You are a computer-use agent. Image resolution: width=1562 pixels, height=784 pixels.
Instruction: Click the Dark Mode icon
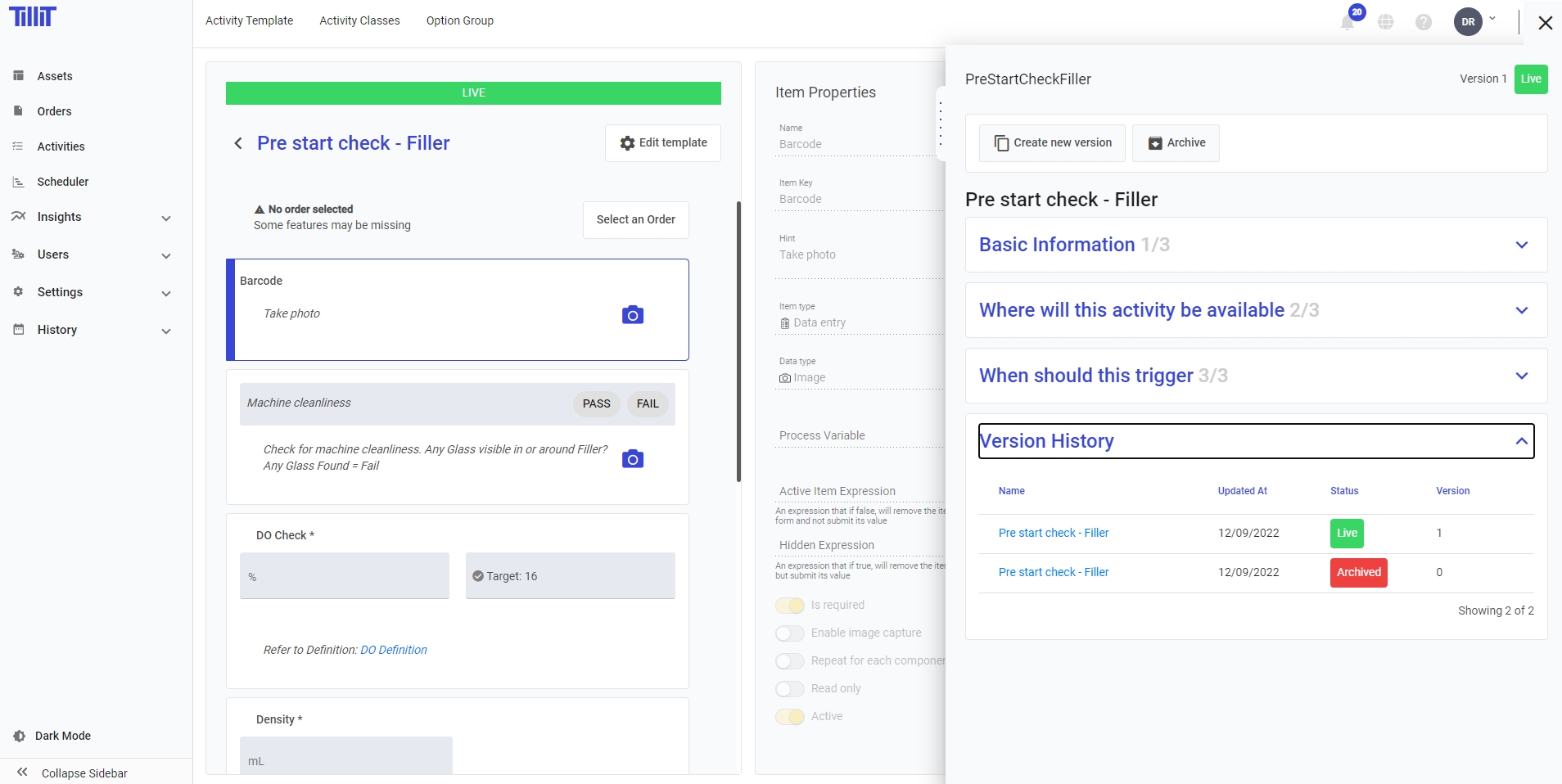[x=20, y=736]
